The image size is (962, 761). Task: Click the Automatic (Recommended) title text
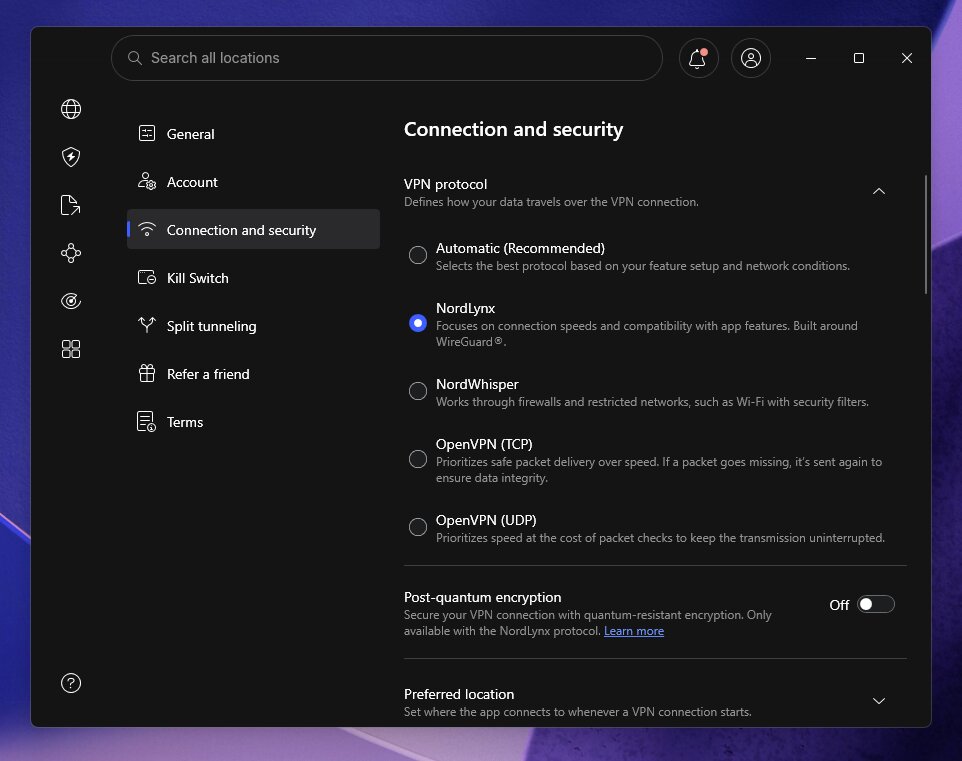(520, 249)
